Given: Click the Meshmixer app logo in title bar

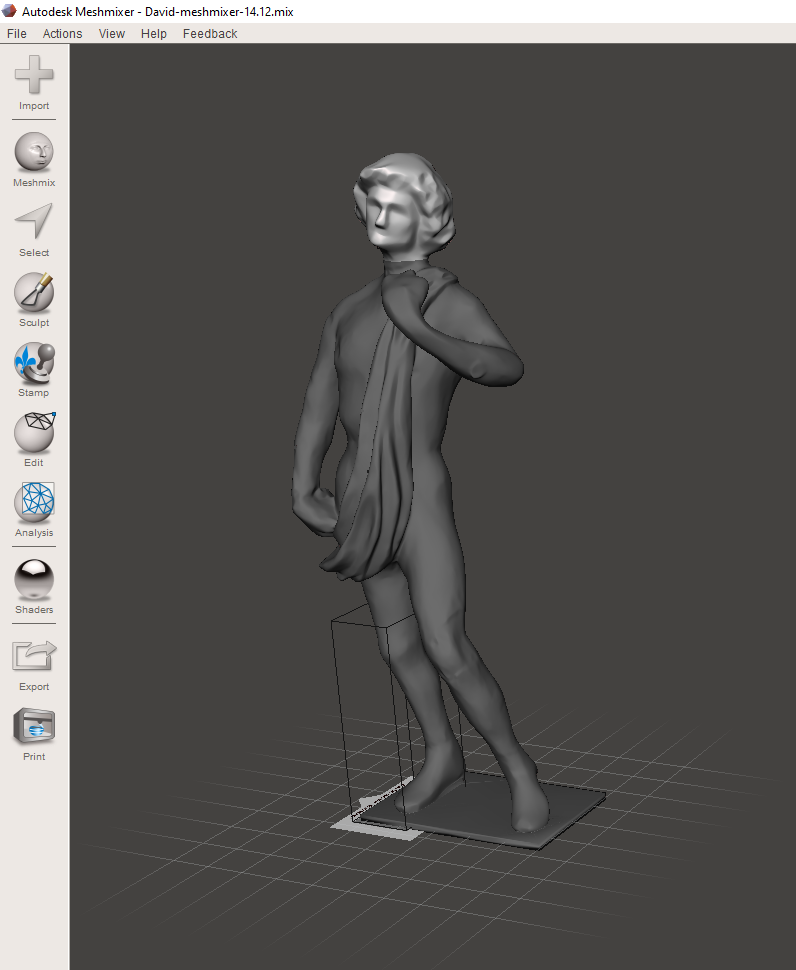Looking at the screenshot, I should pyautogui.click(x=9, y=11).
